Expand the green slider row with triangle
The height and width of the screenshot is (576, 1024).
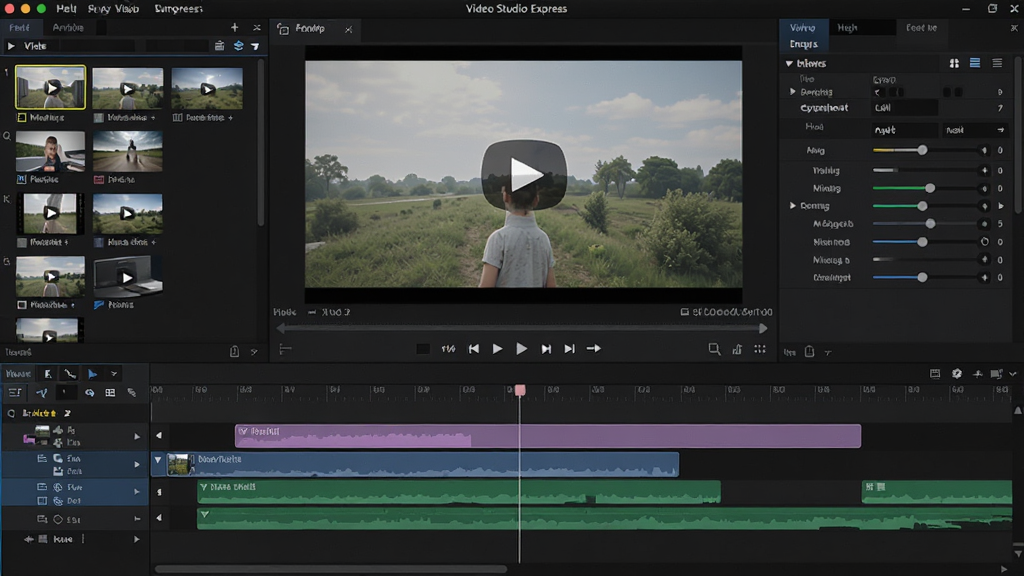coord(793,206)
